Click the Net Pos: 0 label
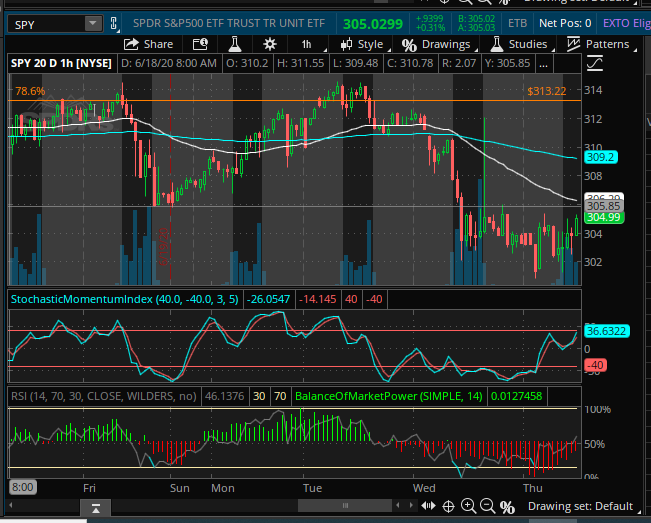This screenshot has height=523, width=651. (x=565, y=23)
